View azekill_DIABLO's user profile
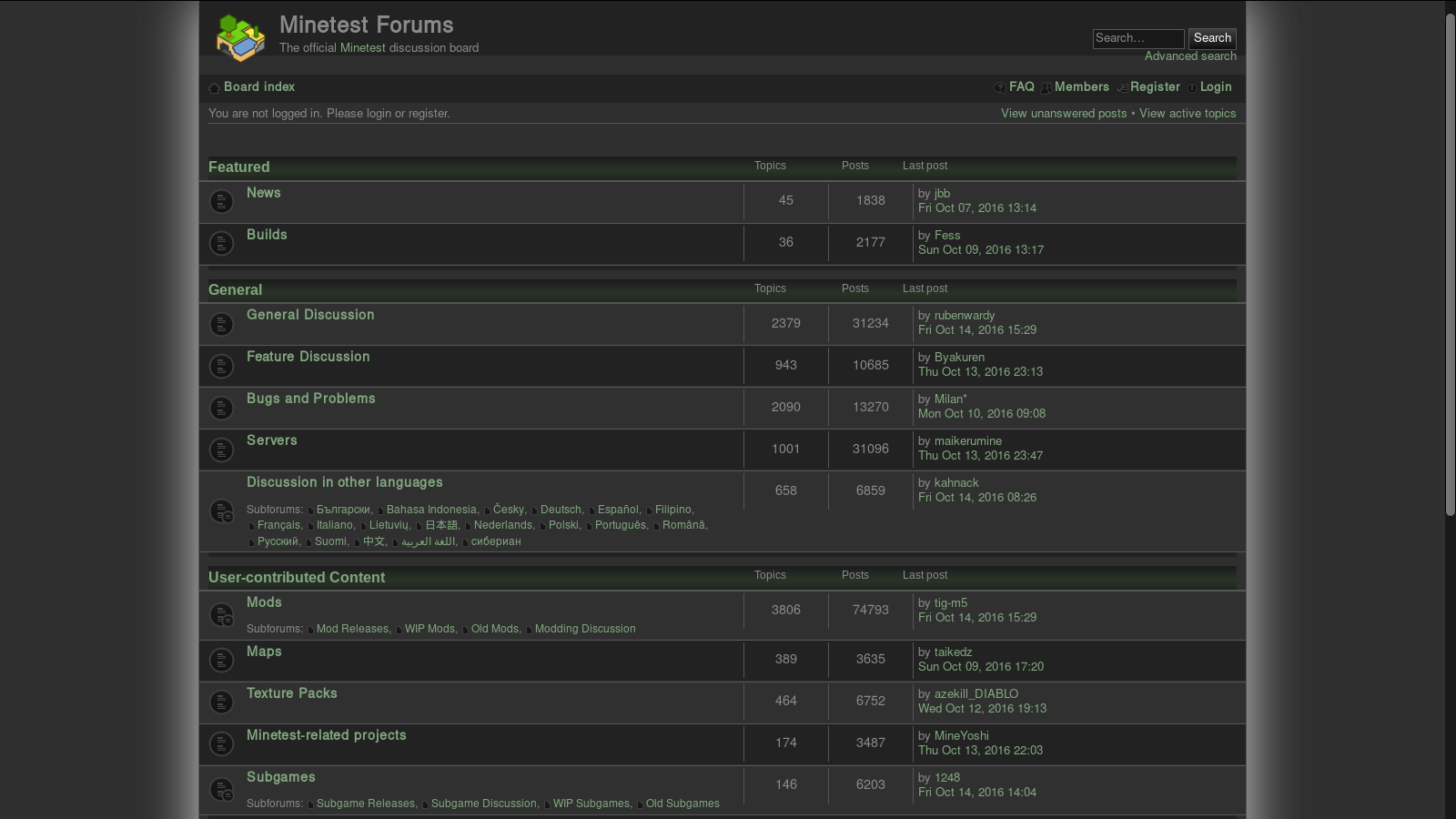 pos(976,694)
